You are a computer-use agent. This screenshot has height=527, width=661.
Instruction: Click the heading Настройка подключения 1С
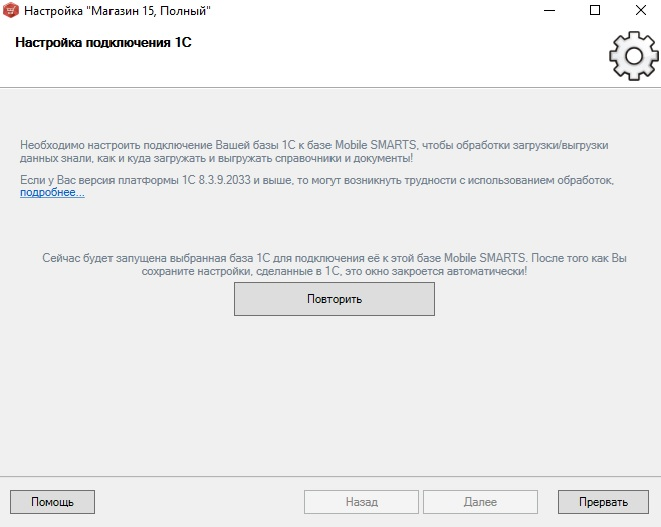click(x=103, y=43)
